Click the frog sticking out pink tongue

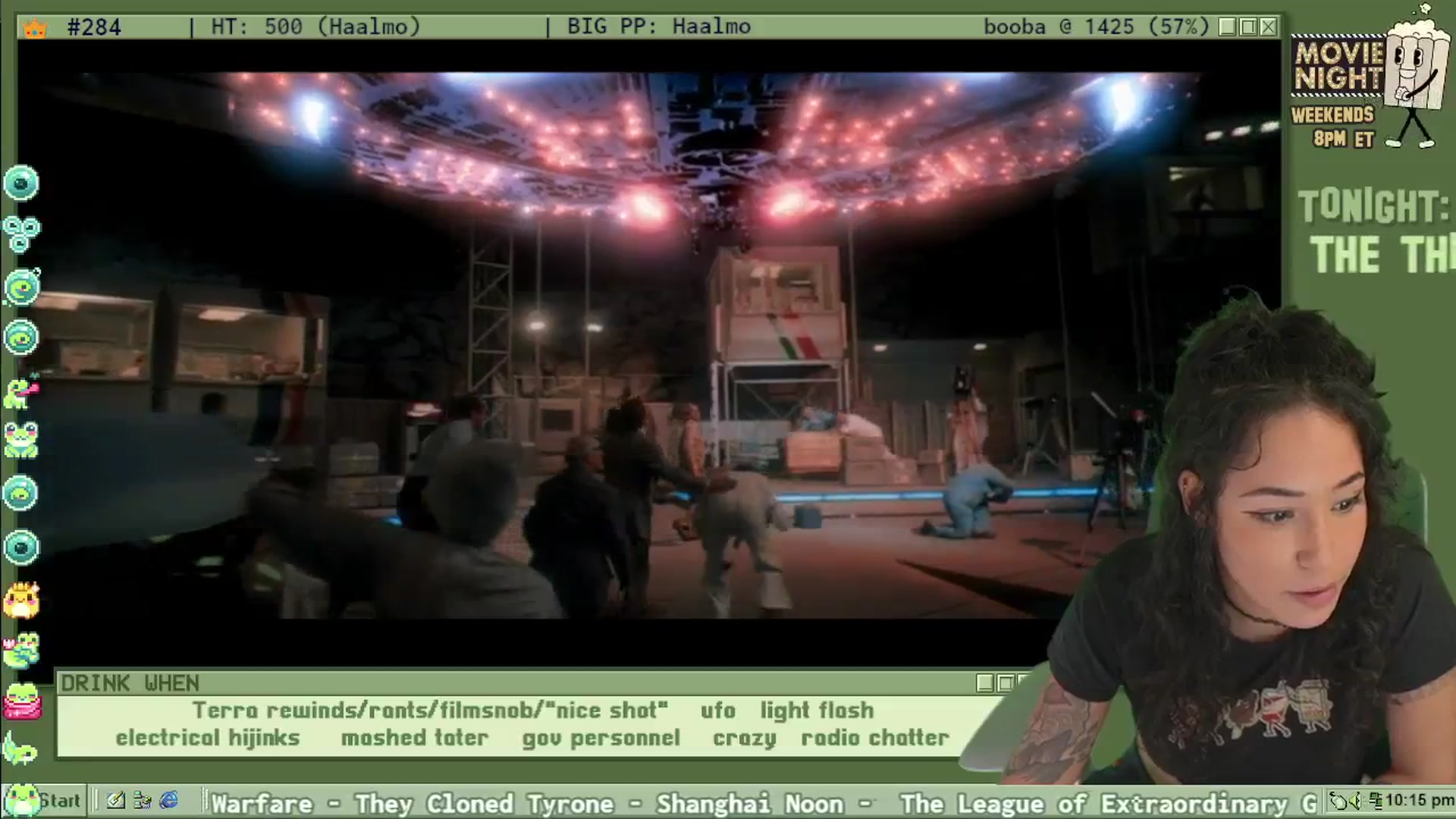[21, 392]
